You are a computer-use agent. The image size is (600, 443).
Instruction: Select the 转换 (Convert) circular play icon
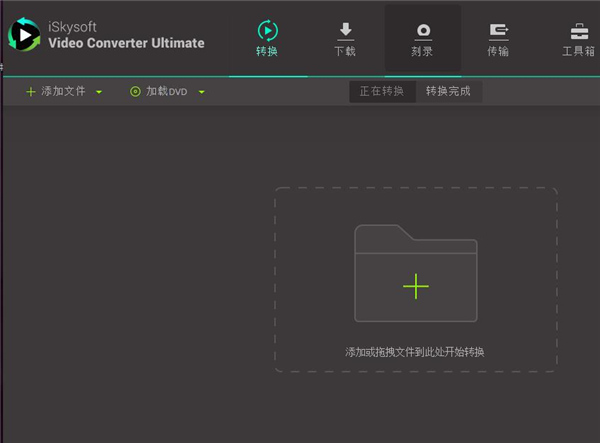(267, 29)
